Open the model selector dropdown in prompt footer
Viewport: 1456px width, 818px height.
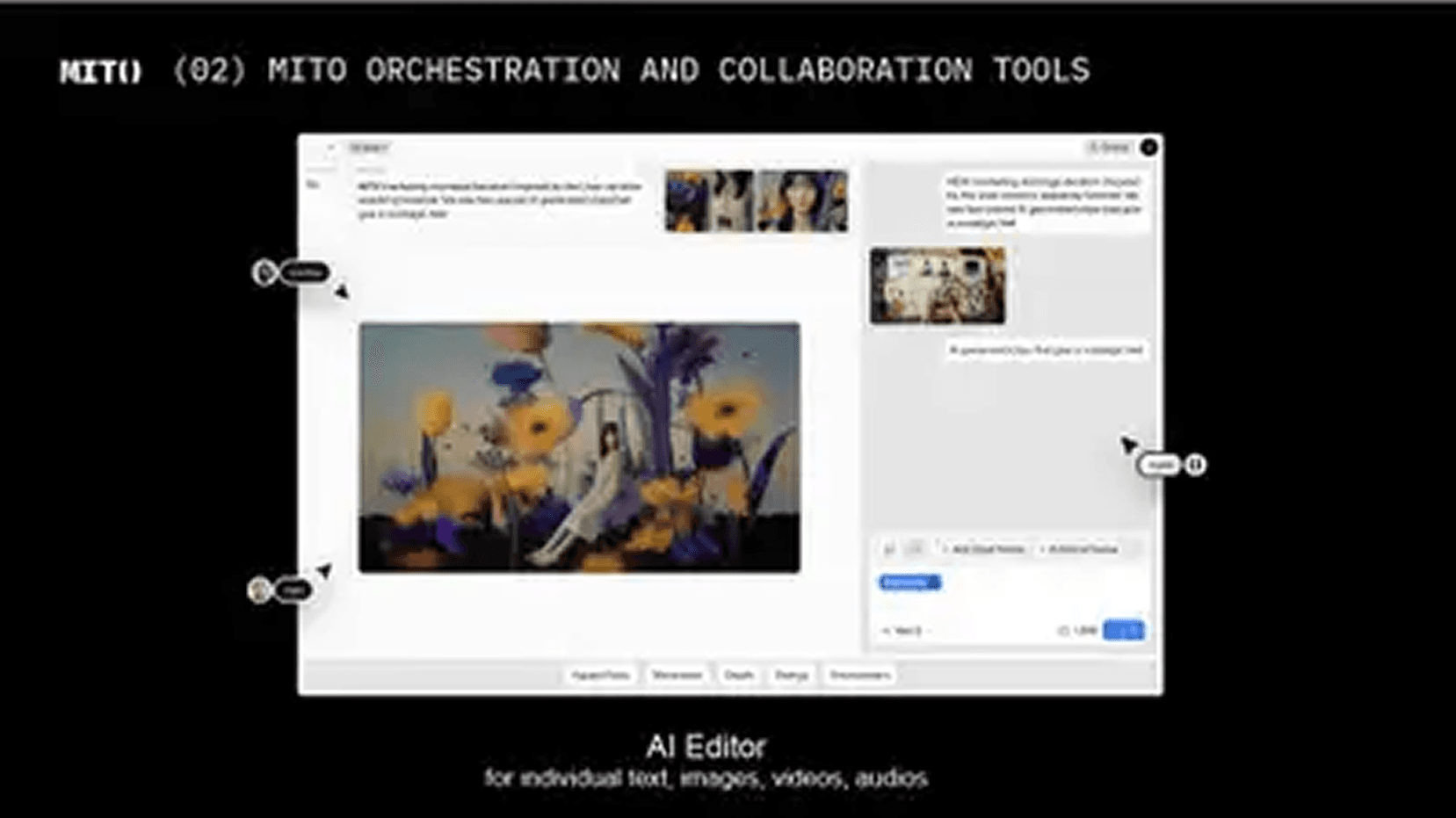pyautogui.click(x=906, y=631)
